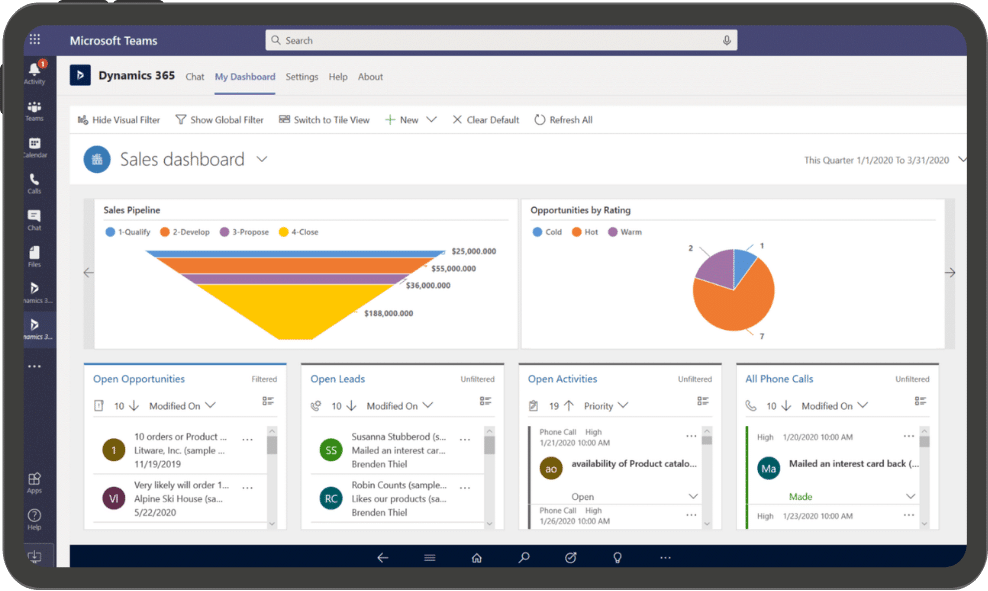Open the Robin Counts lead
Image resolution: width=988 pixels, height=591 pixels.
pos(398,498)
